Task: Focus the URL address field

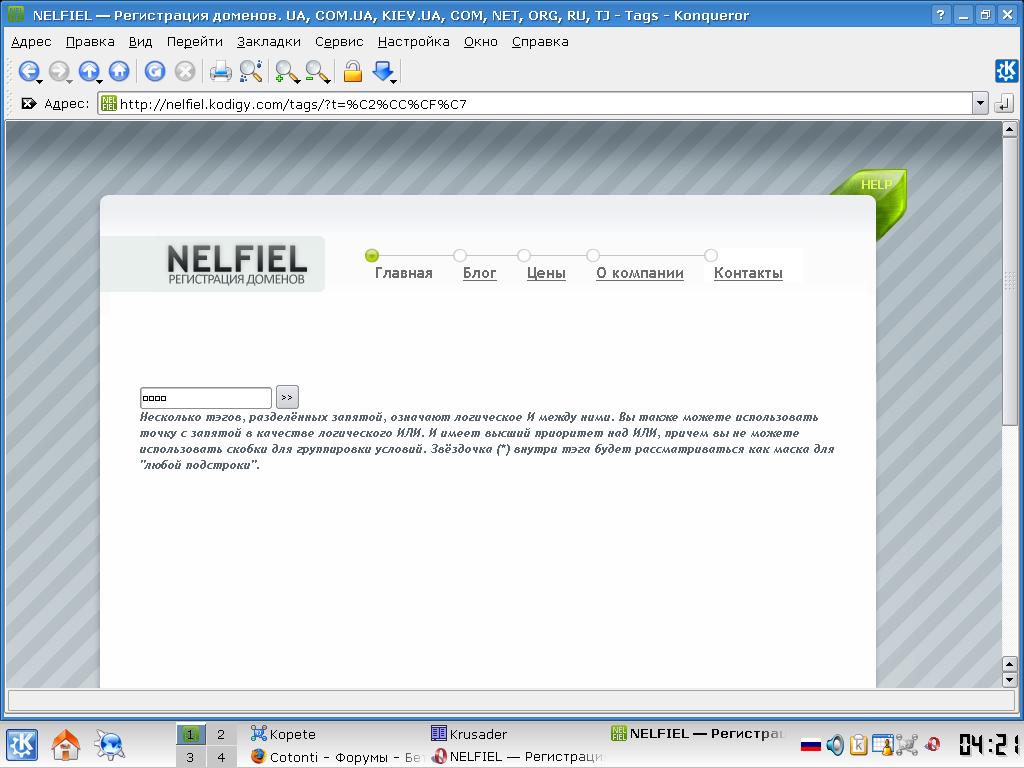Action: (x=534, y=103)
